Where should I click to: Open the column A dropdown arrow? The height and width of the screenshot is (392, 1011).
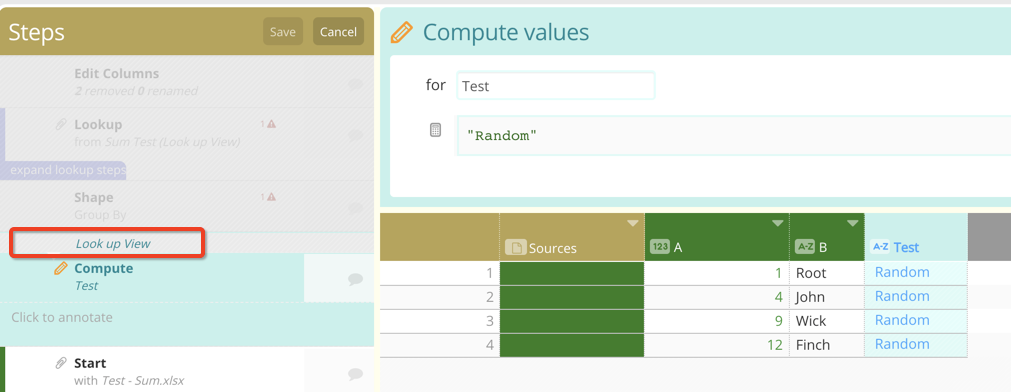coord(778,223)
